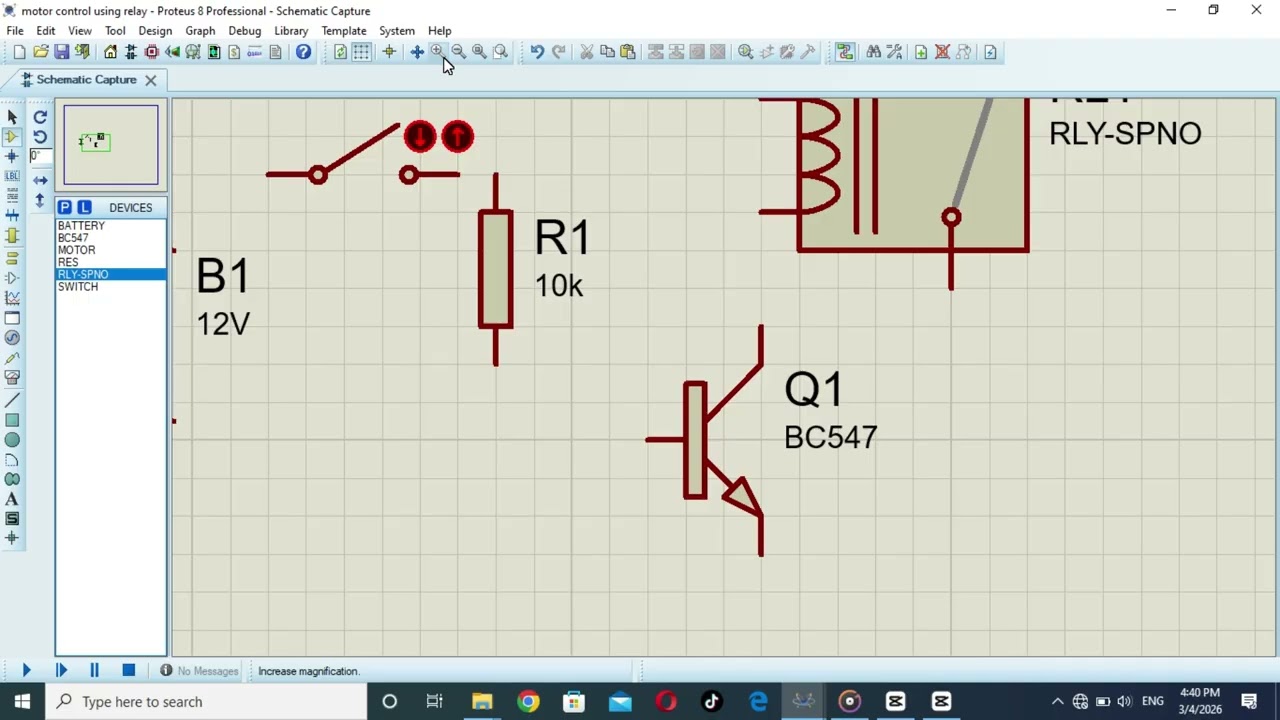
Task: Toggle the false origin crosshair
Action: (389, 52)
